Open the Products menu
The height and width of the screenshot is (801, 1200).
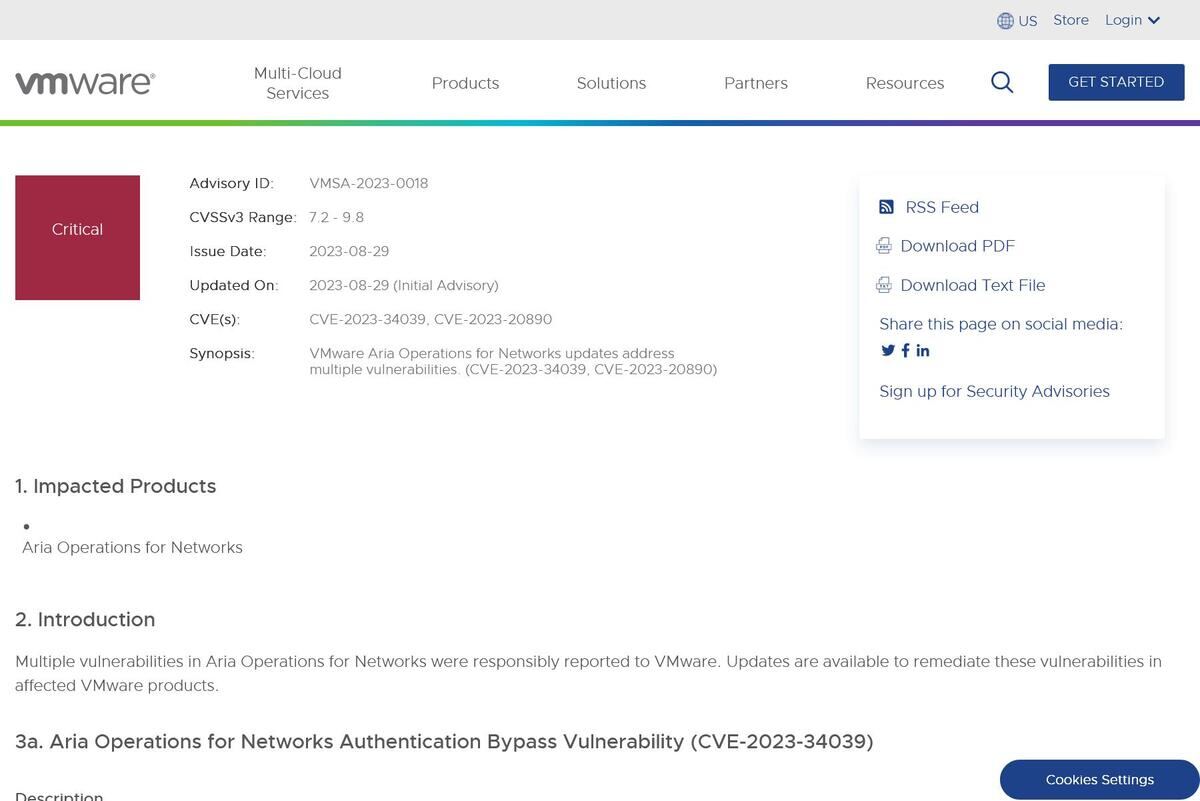pyautogui.click(x=465, y=83)
